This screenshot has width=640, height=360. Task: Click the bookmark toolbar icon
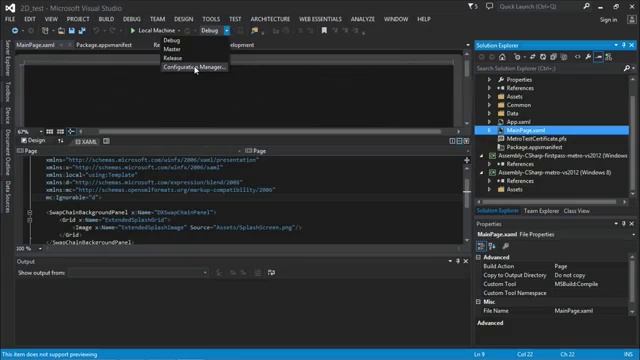(324, 31)
